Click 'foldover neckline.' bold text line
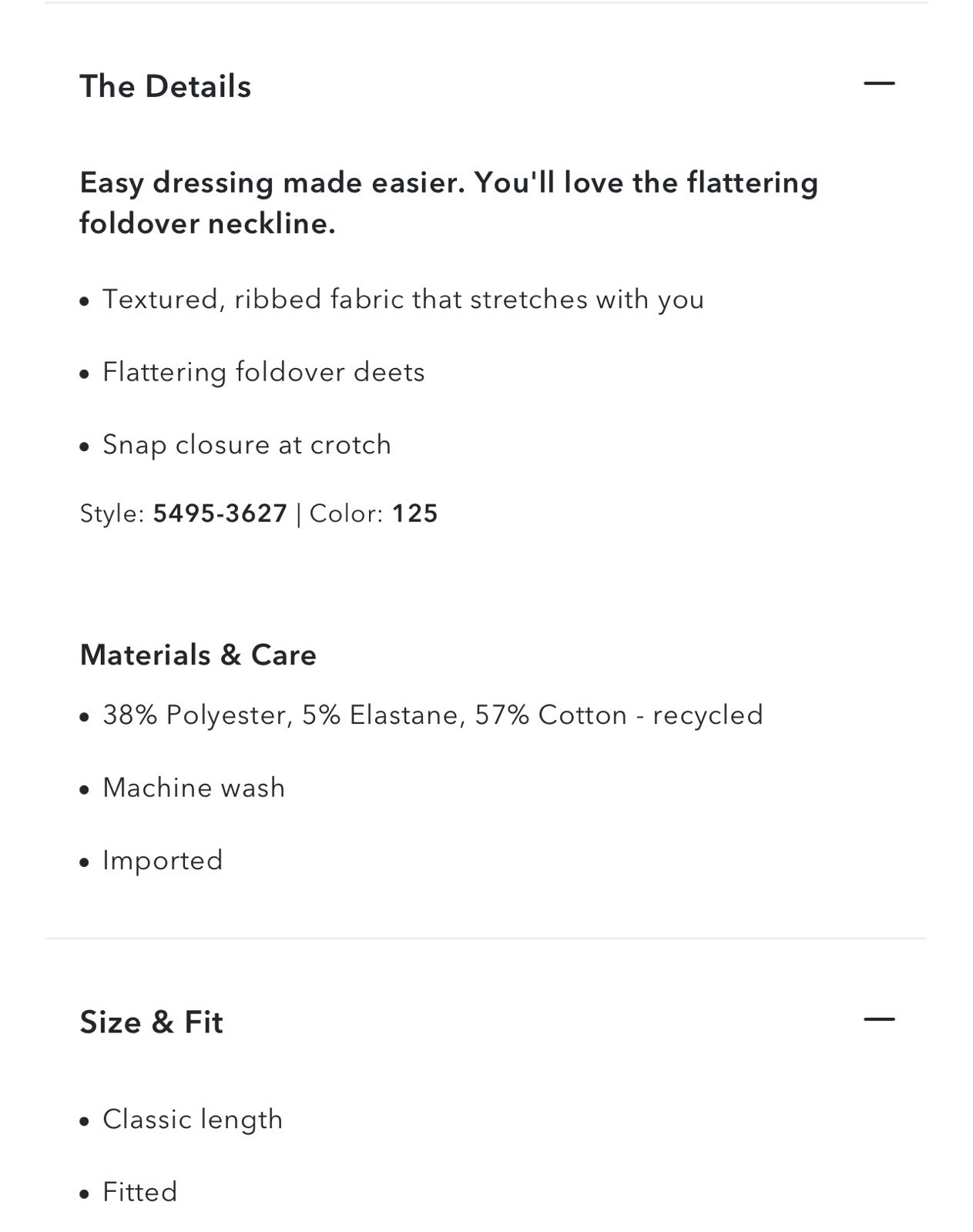 [x=208, y=223]
